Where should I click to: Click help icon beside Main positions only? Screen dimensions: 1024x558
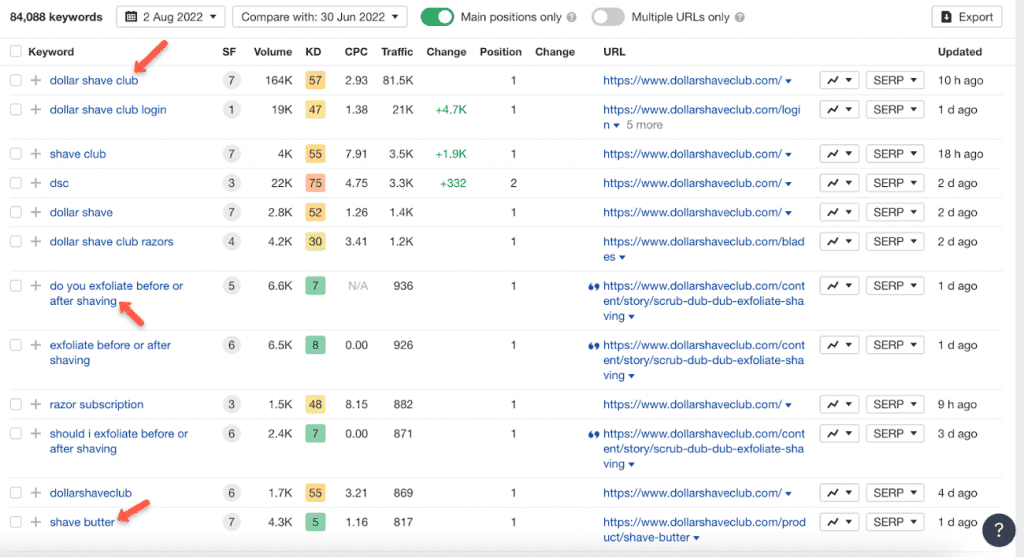click(x=571, y=18)
